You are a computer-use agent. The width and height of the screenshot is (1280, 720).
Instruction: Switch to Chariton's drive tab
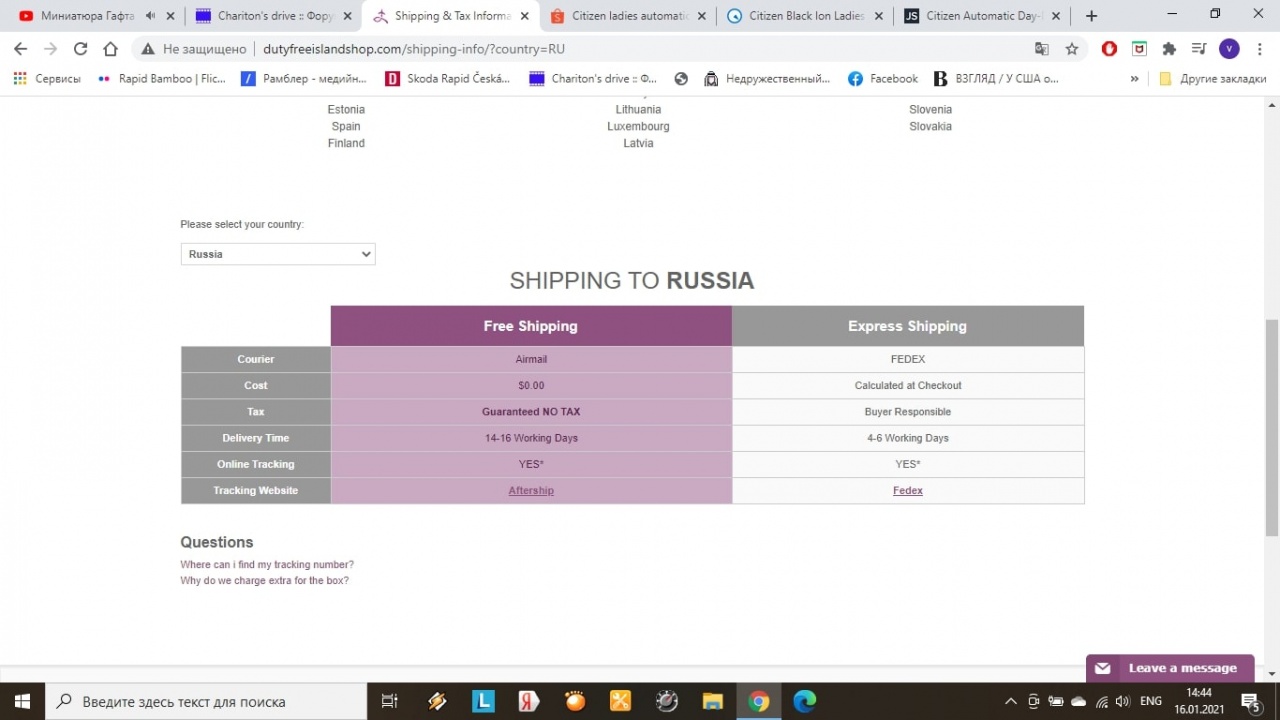pos(265,16)
